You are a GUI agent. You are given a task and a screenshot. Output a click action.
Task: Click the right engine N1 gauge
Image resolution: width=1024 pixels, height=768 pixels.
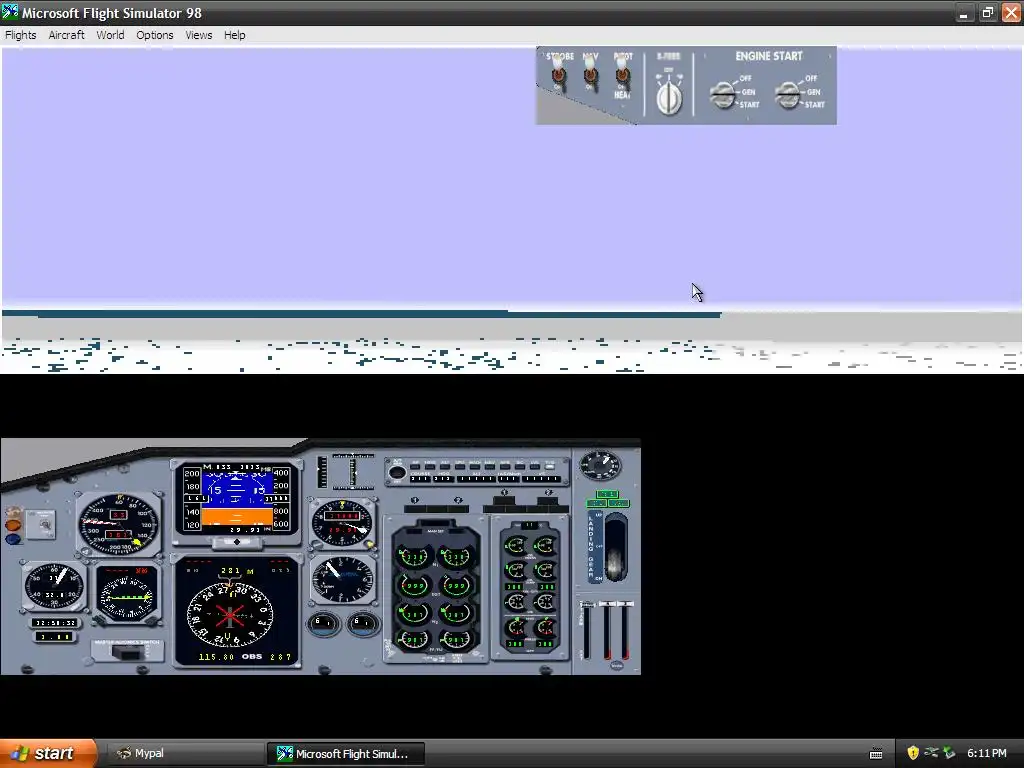(455, 557)
